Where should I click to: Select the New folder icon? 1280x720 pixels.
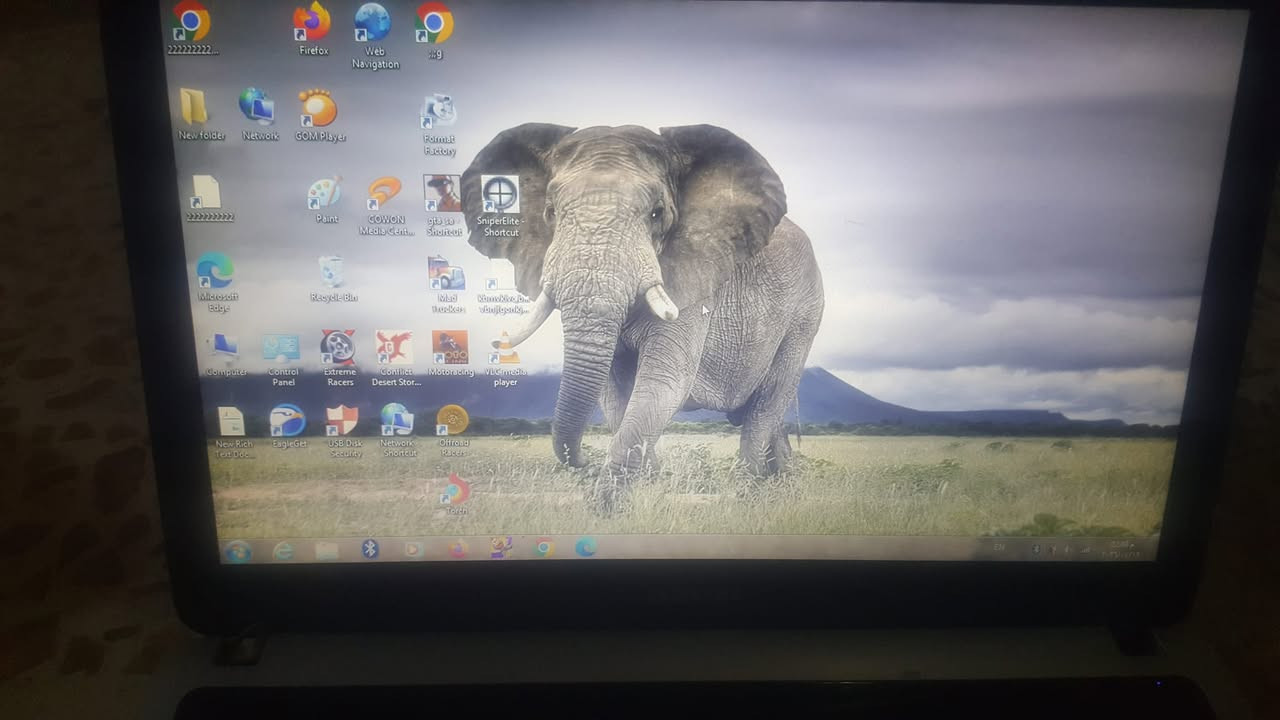pos(200,114)
